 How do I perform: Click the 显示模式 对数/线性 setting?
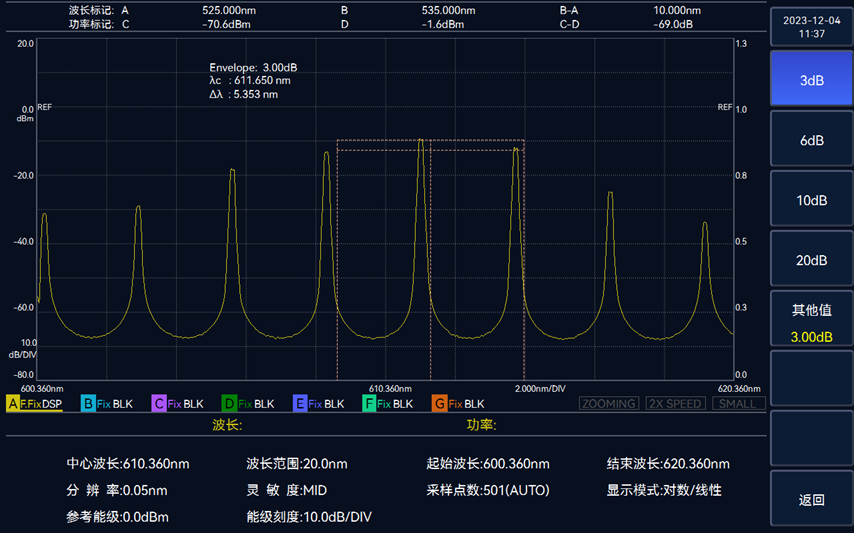664,490
